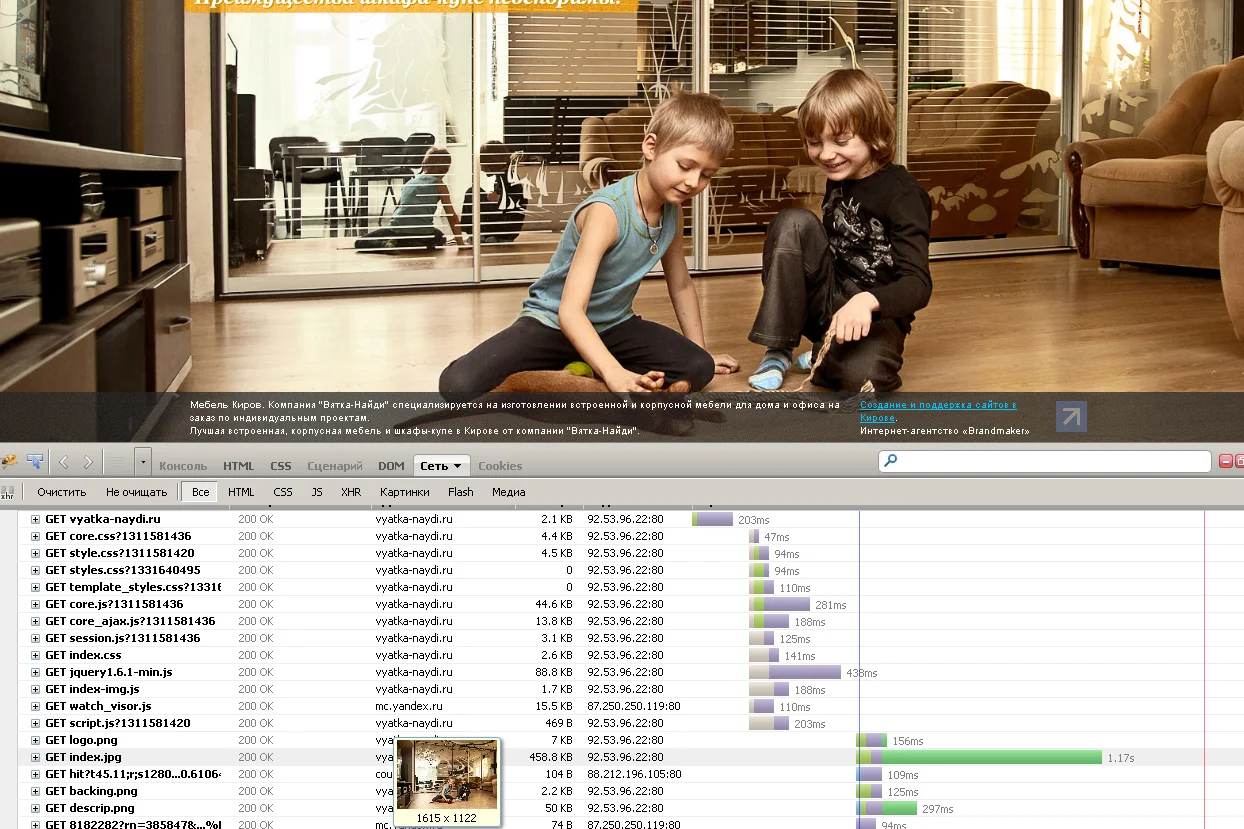This screenshot has width=1244, height=829.
Task: Click the 88.212.196.105:80 remote IP cell
Action: tap(634, 774)
